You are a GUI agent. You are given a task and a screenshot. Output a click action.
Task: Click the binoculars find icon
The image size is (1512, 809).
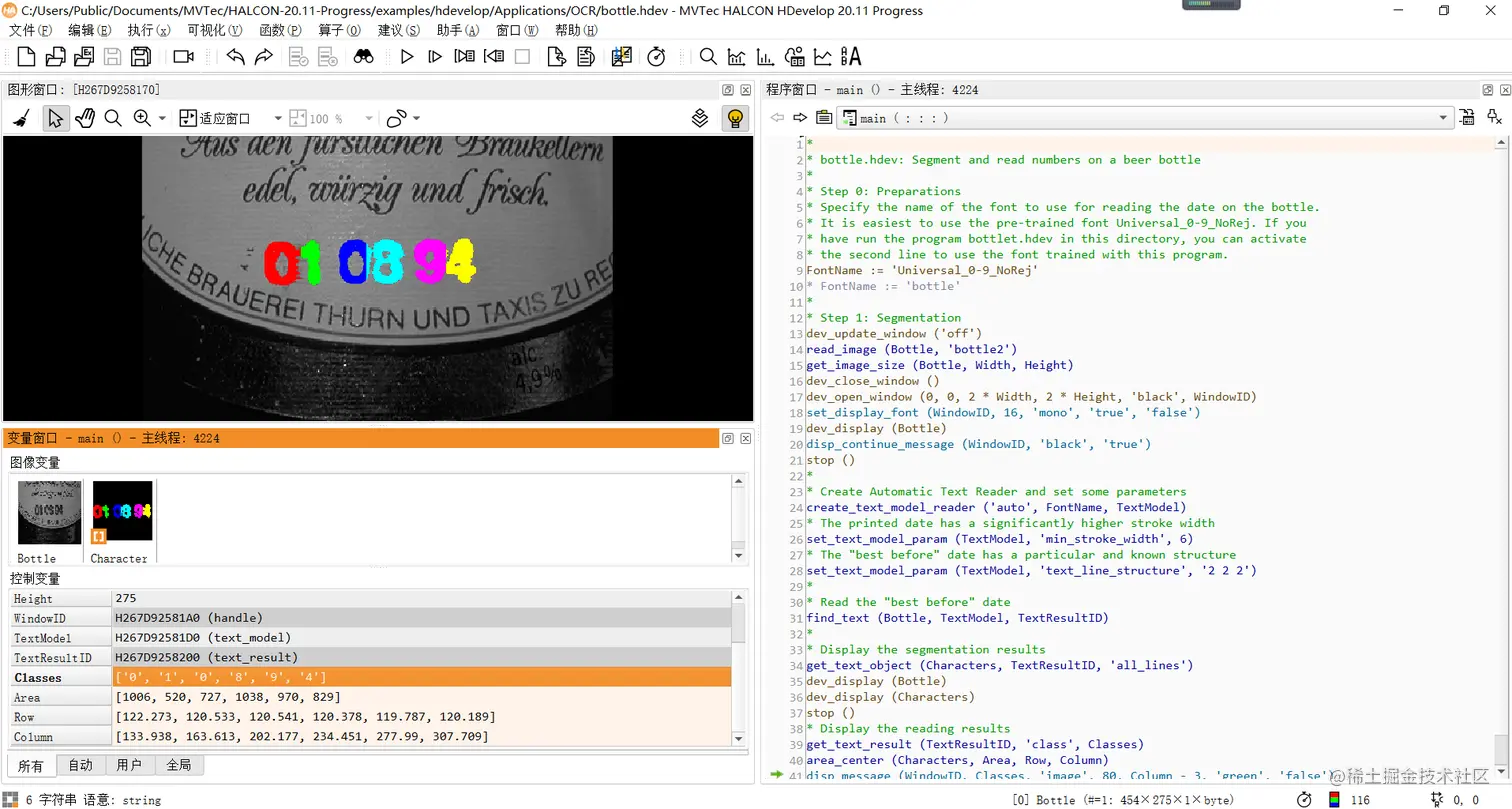(363, 57)
